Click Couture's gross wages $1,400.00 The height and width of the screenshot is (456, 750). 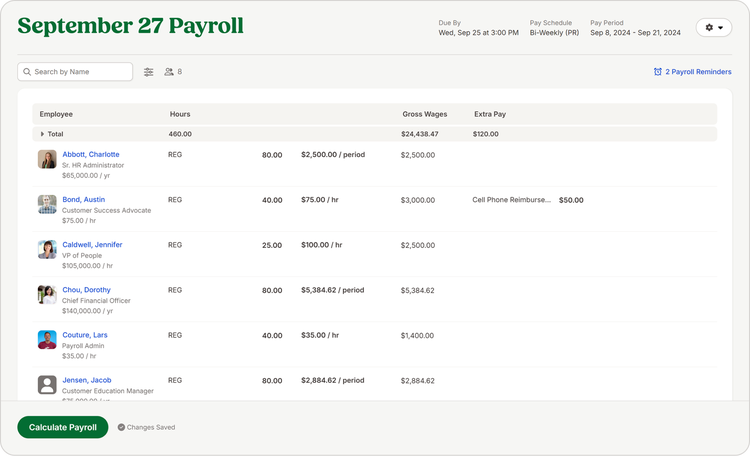pos(417,335)
